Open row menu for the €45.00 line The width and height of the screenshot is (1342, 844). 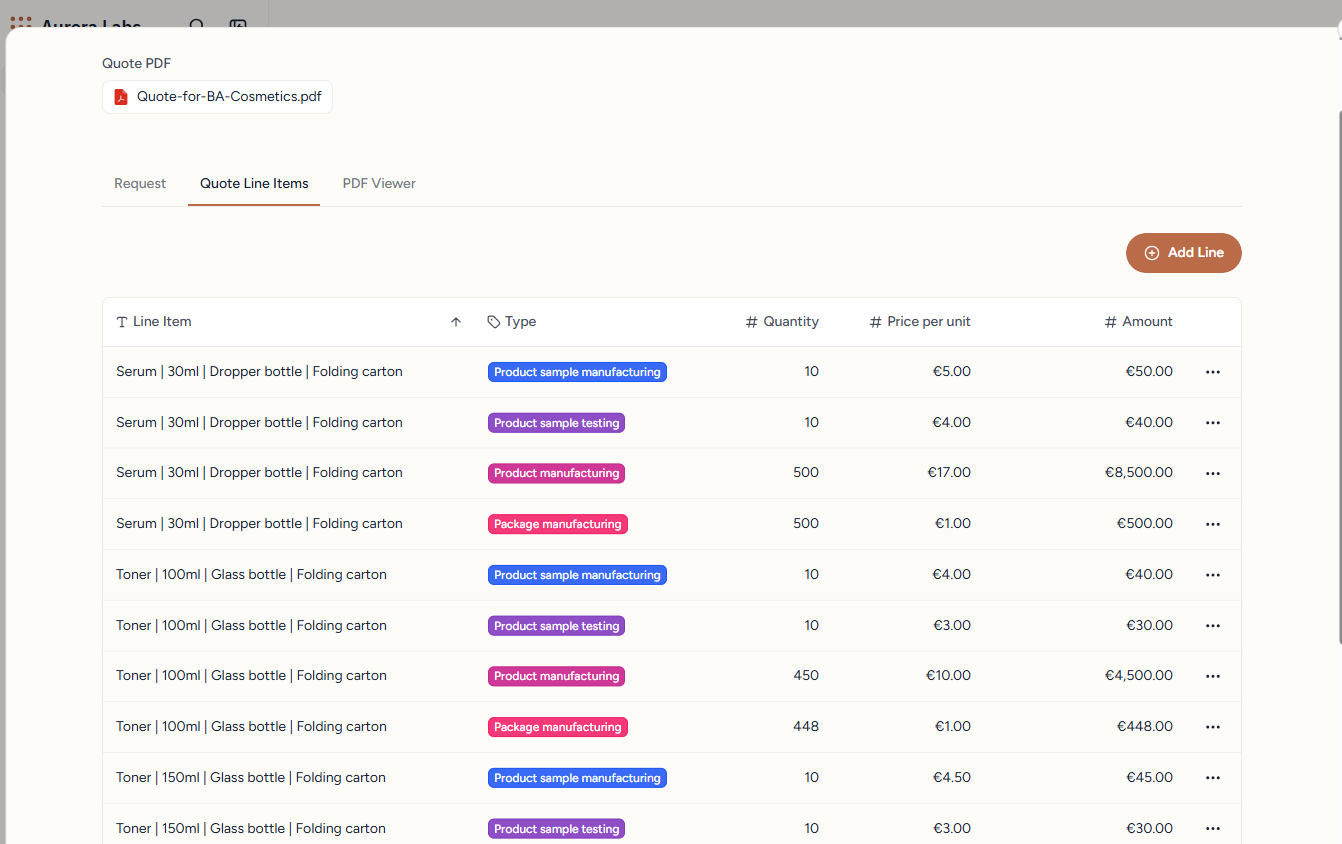[x=1213, y=778]
